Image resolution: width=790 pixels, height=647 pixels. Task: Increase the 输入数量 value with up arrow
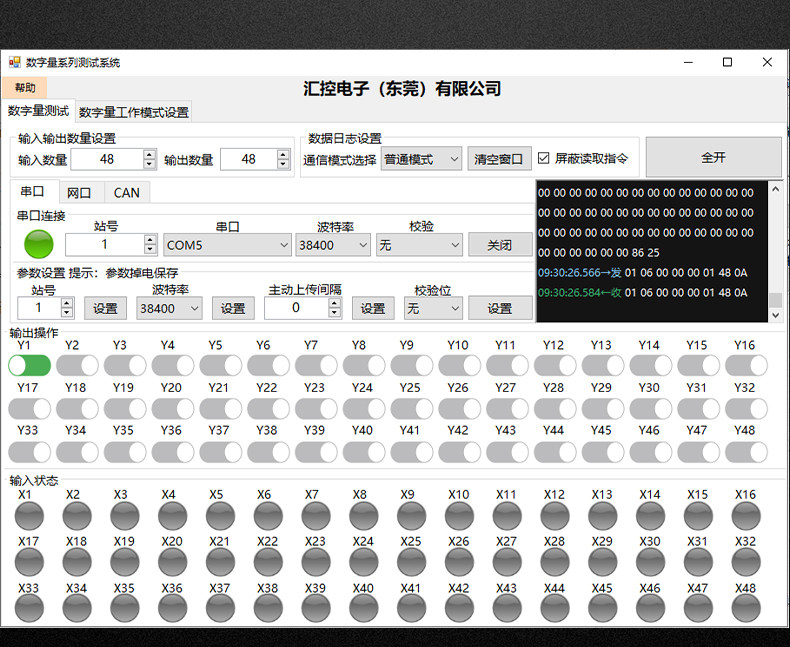pyautogui.click(x=149, y=154)
